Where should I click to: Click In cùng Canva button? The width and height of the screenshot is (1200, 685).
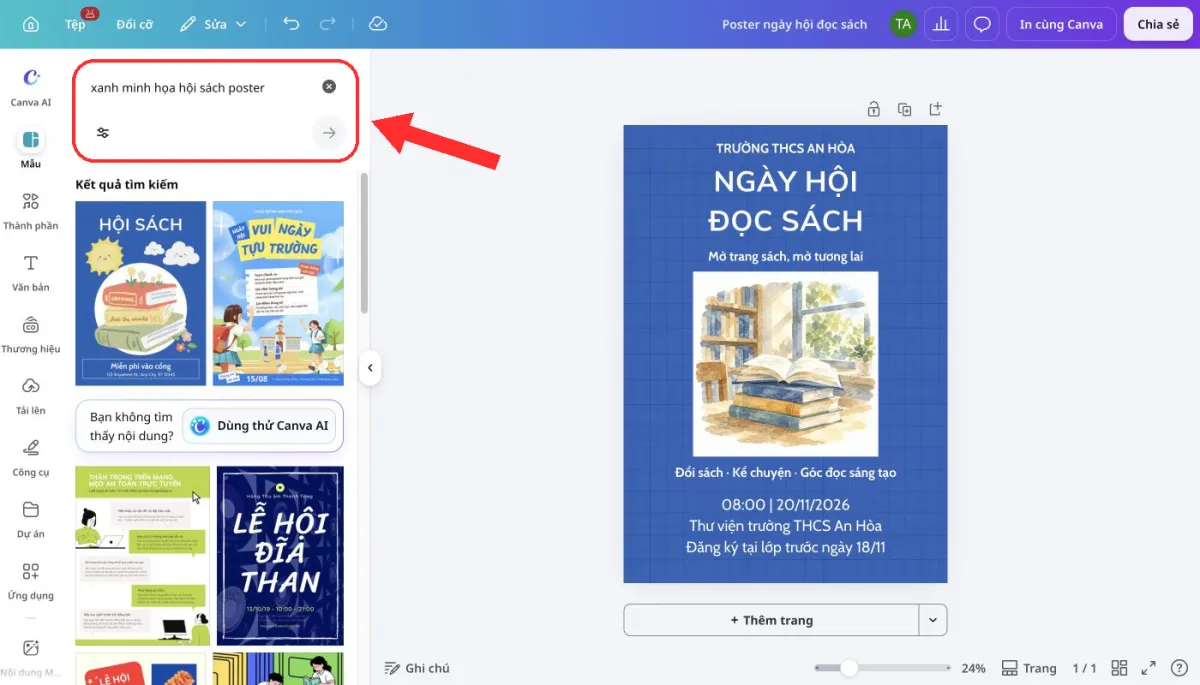pos(1061,24)
